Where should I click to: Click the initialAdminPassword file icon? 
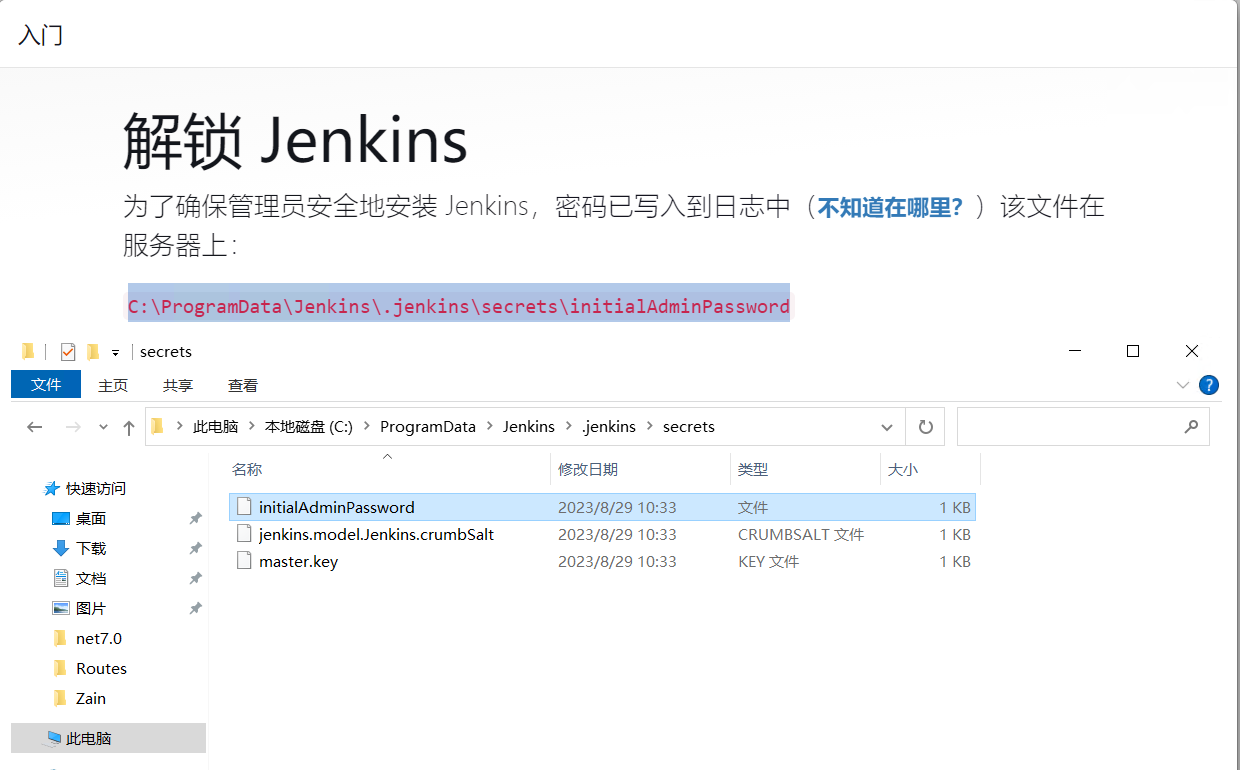[x=243, y=507]
